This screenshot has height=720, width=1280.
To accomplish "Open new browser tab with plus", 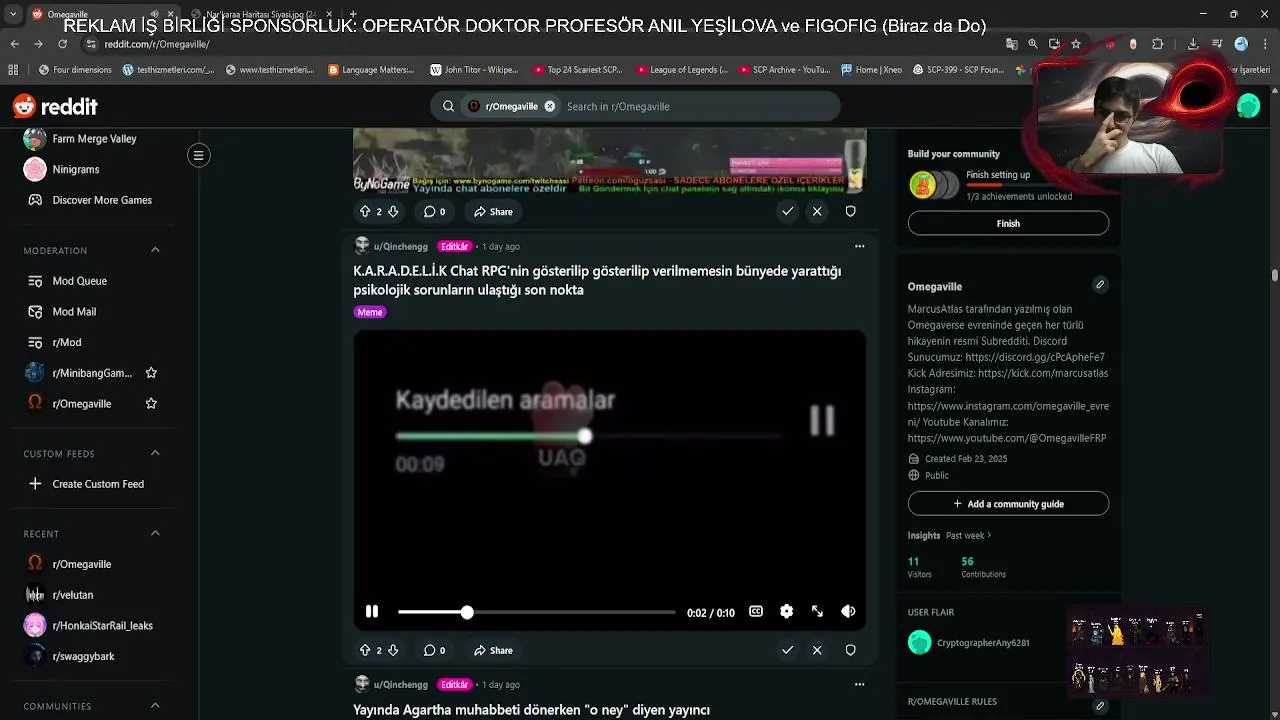I will [352, 14].
